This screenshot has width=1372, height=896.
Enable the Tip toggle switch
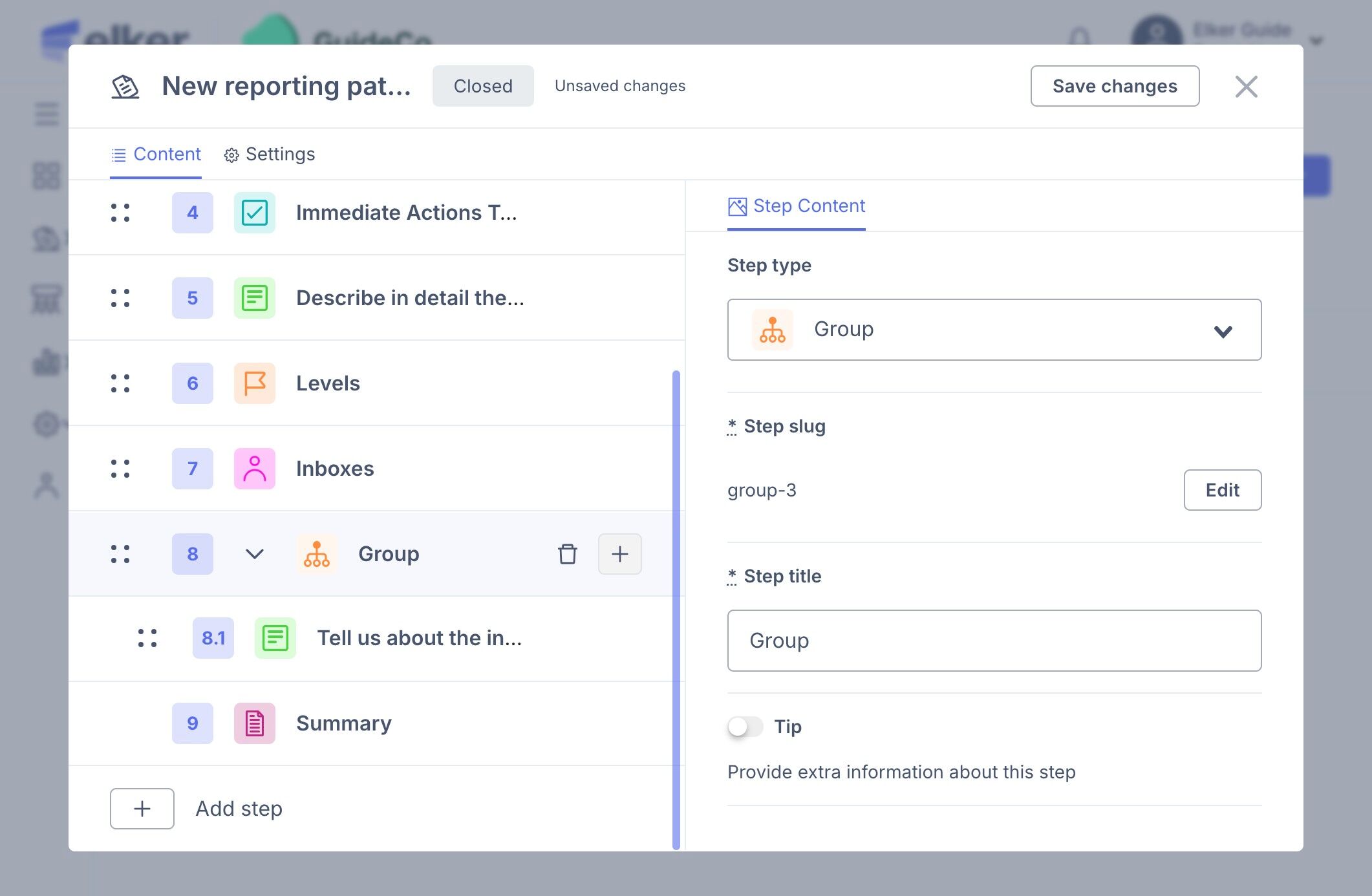coord(745,727)
